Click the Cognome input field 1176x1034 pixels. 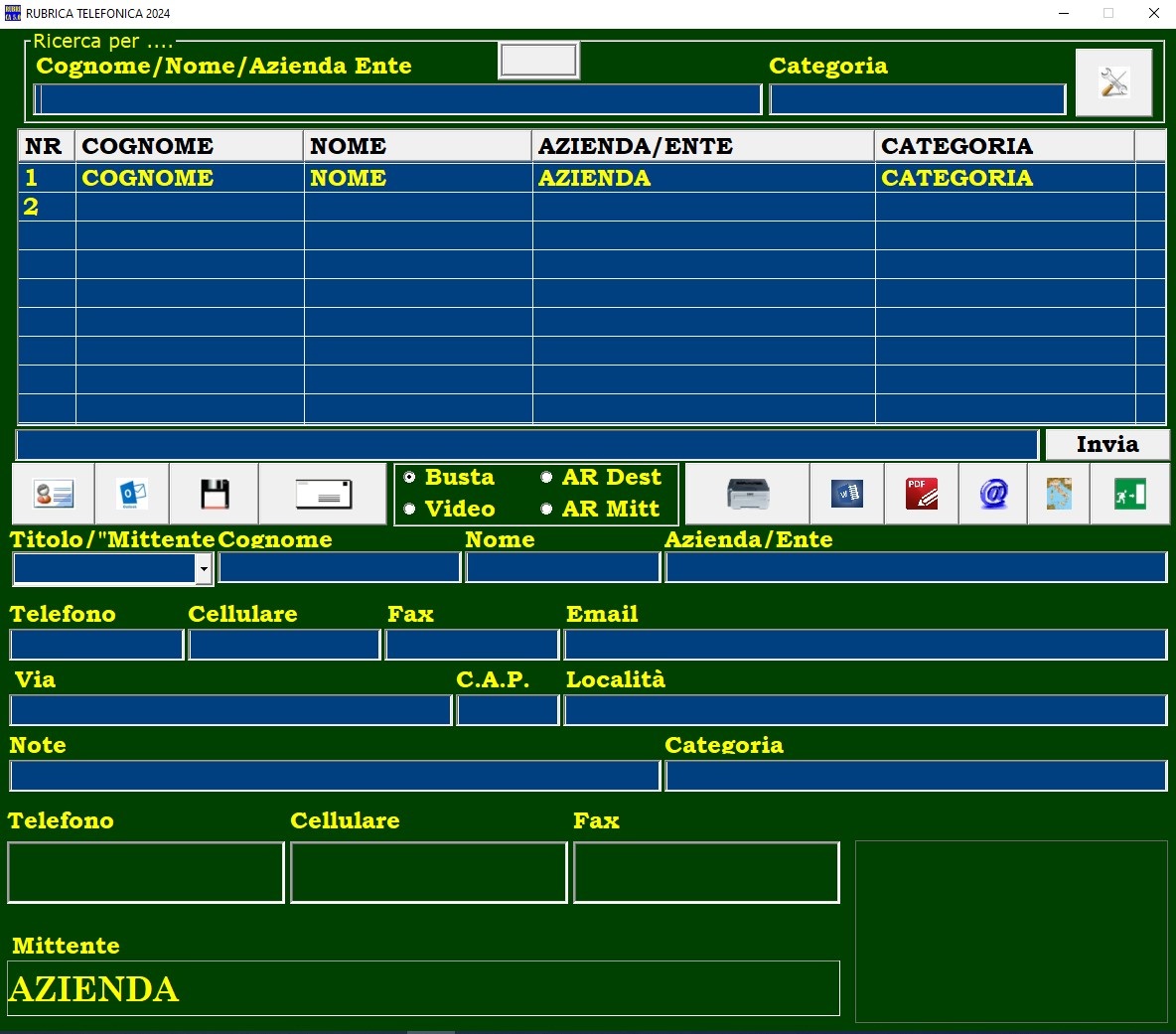pos(339,567)
